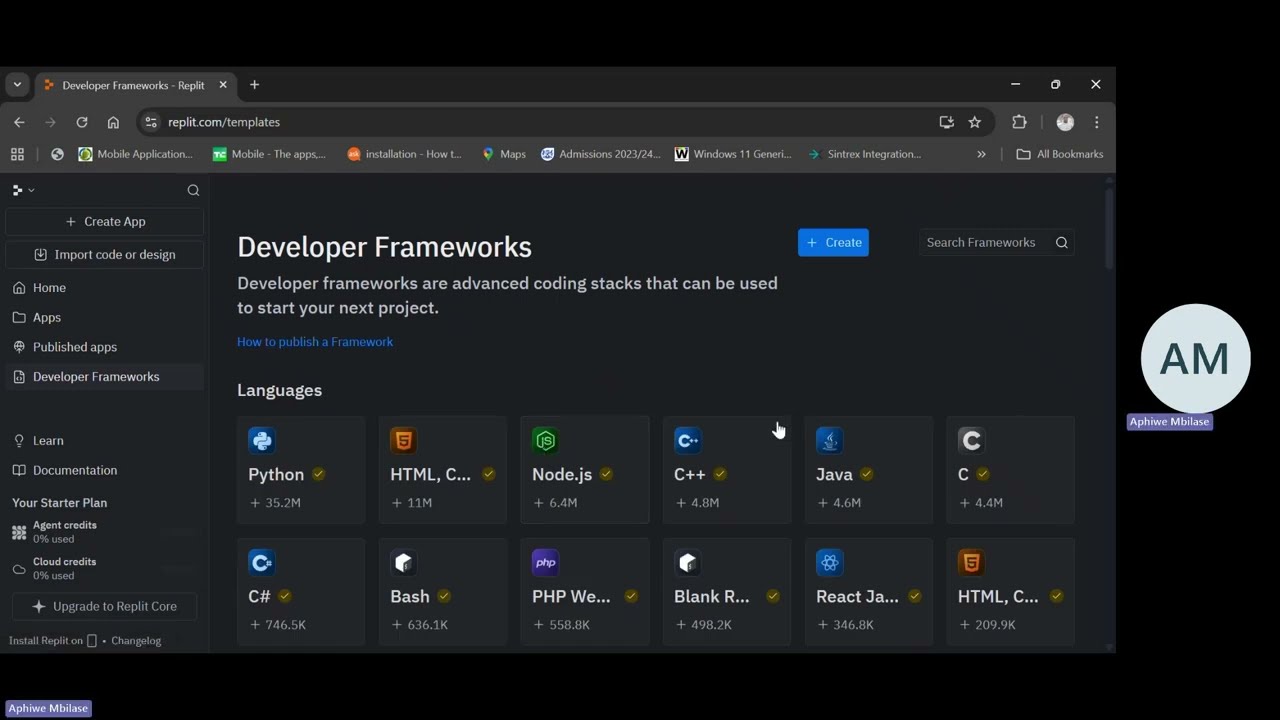Image resolution: width=1280 pixels, height=720 pixels.
Task: Open a new browser tab
Action: pos(254,85)
